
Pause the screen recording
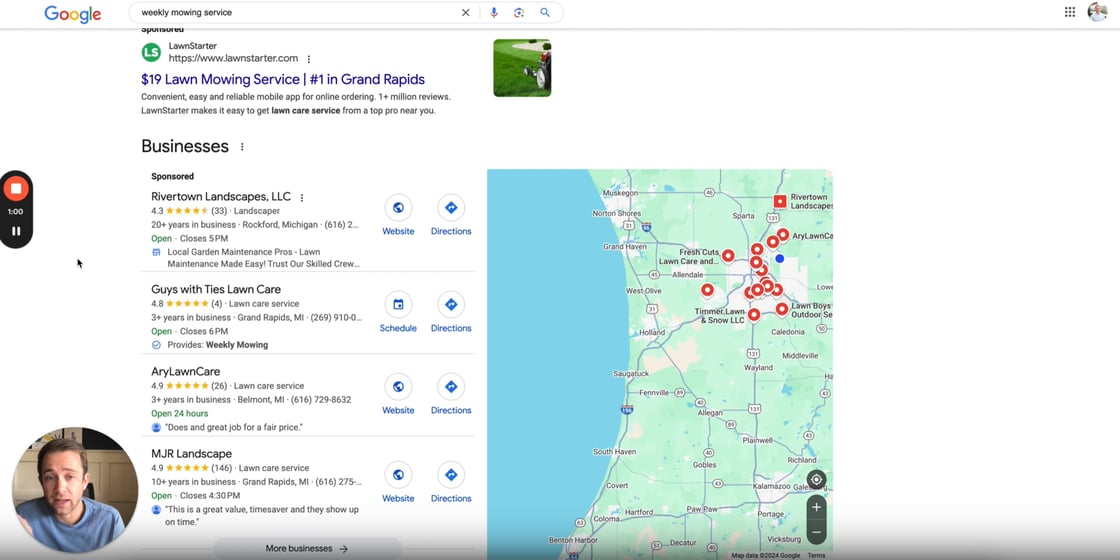click(16, 231)
